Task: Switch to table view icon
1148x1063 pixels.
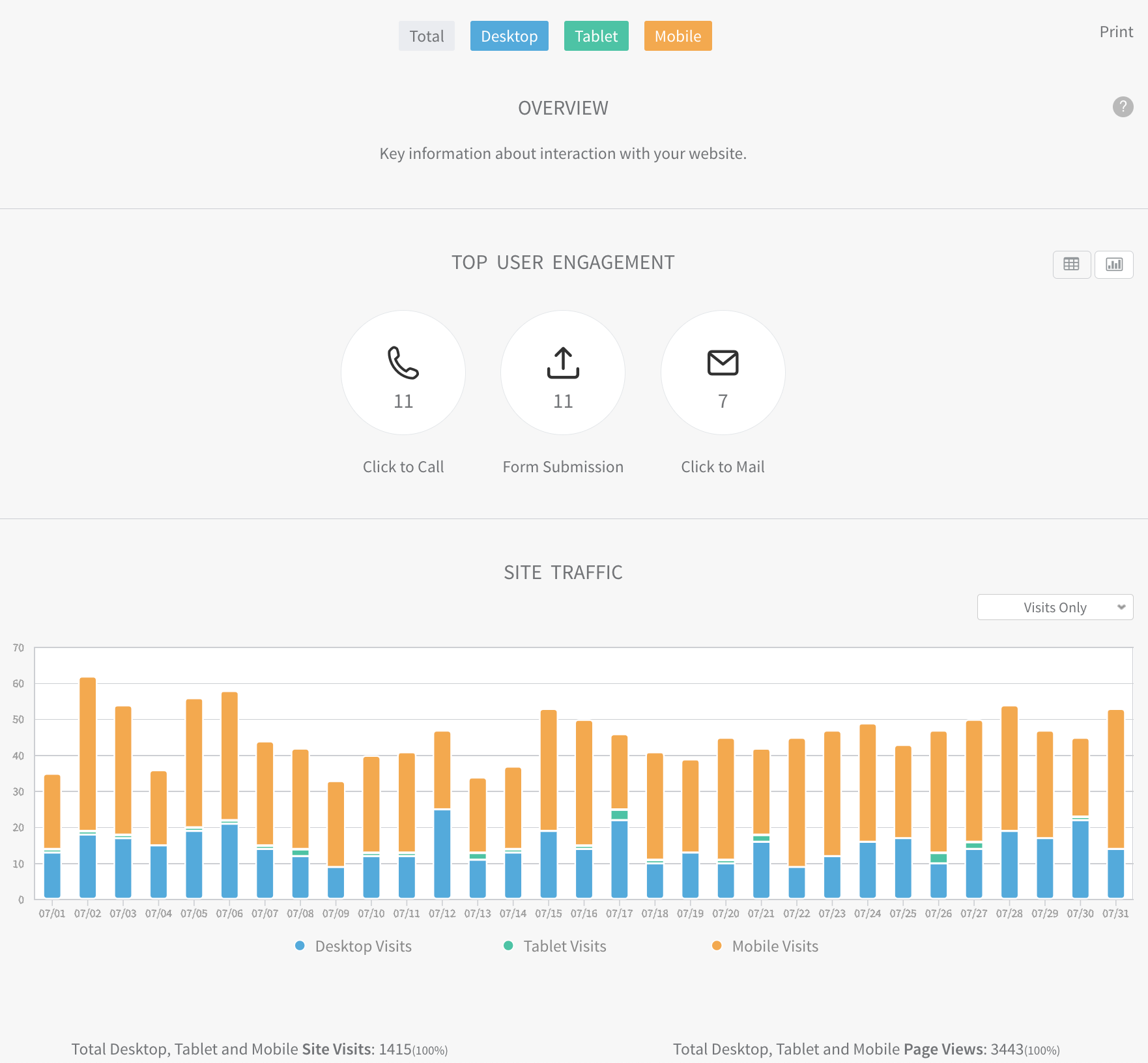Action: click(1071, 264)
